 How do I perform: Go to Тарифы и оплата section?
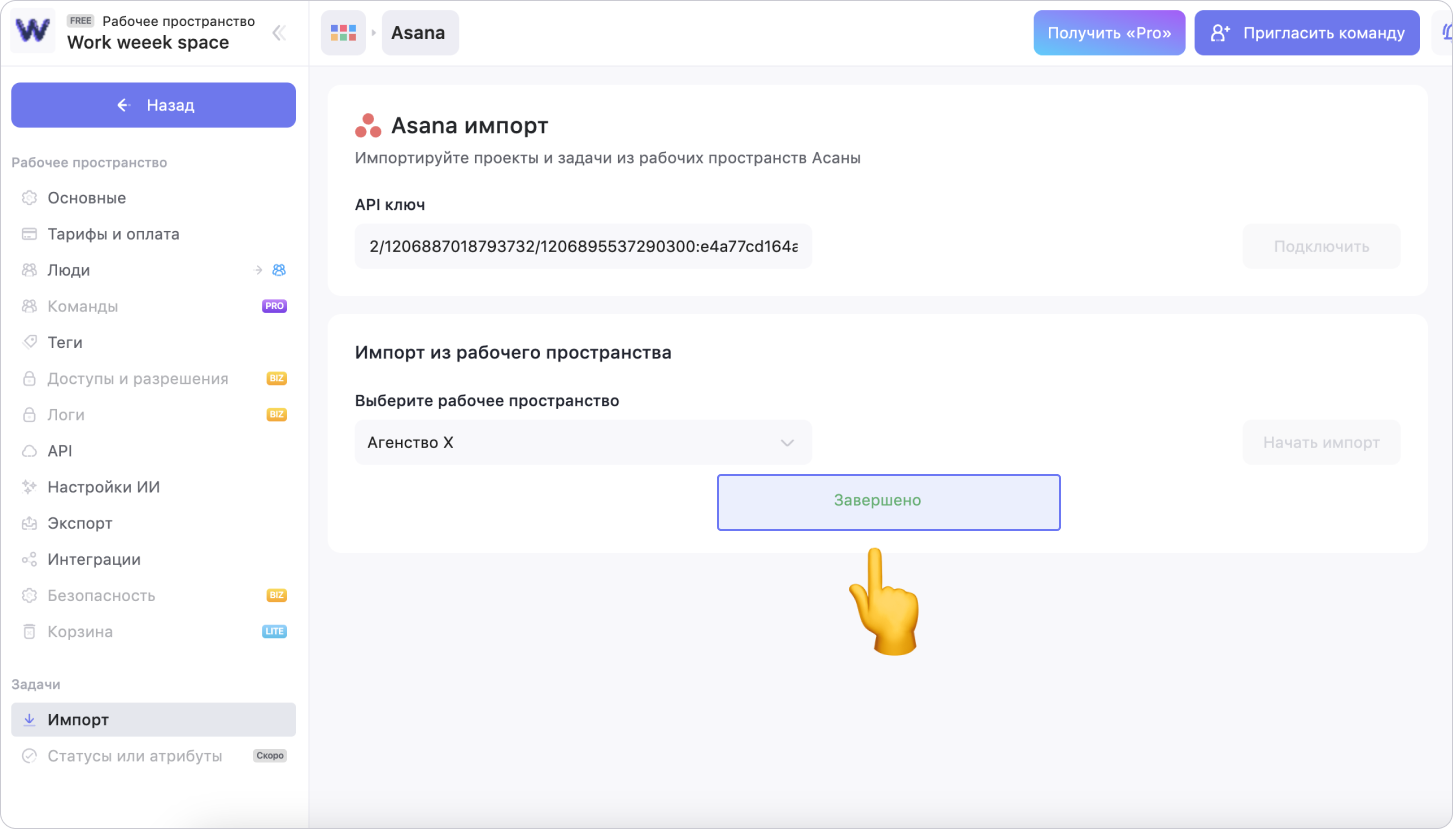pos(113,234)
